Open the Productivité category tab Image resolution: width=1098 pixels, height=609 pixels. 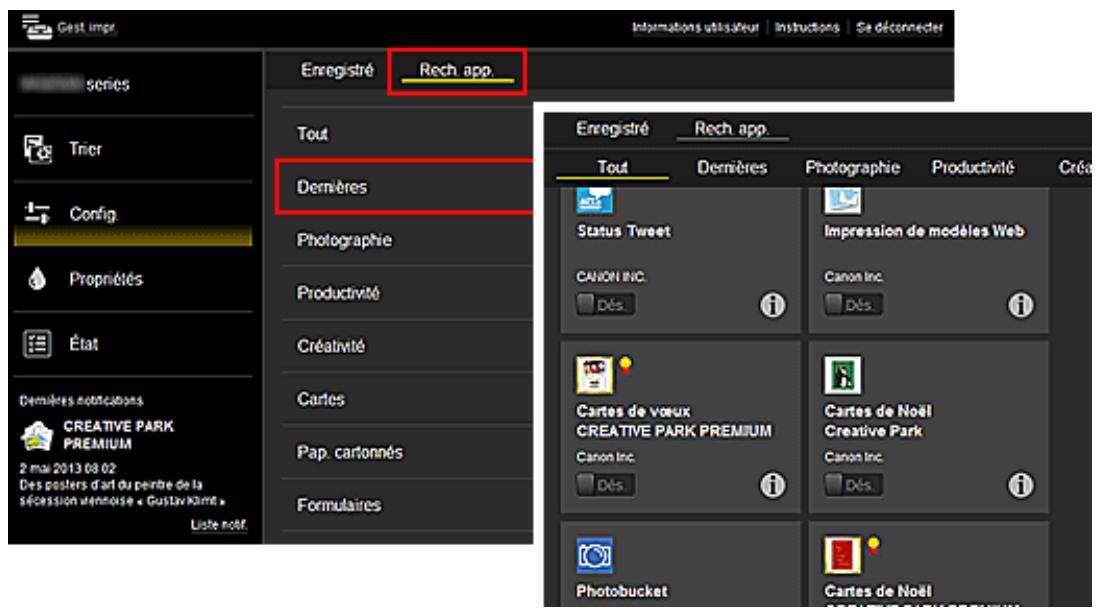click(x=973, y=167)
